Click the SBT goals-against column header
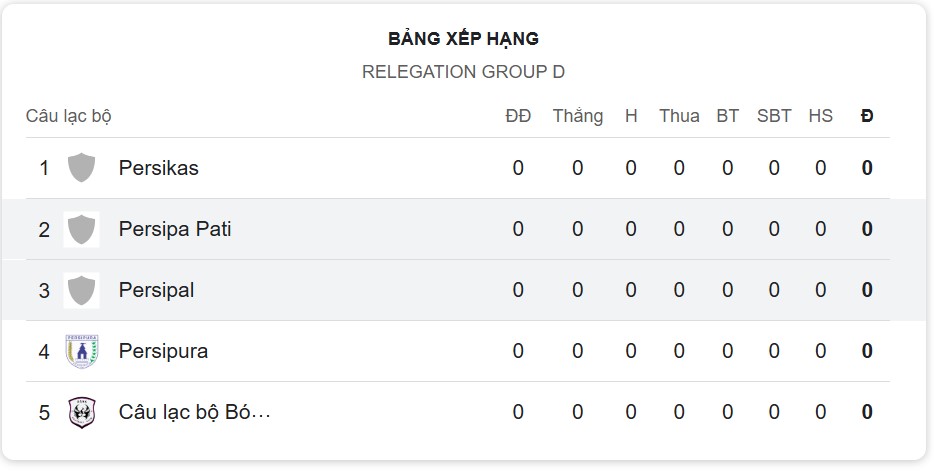Screen dimensions: 934x472 [x=774, y=116]
